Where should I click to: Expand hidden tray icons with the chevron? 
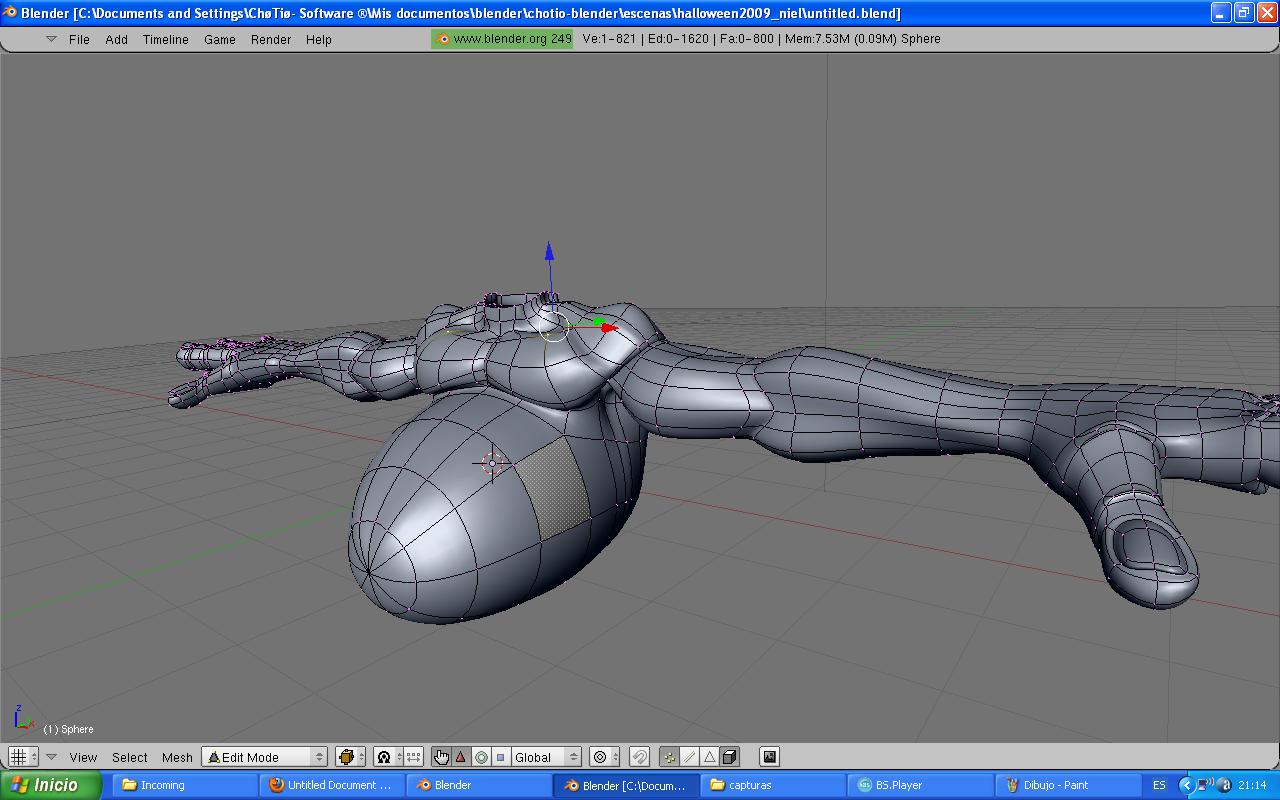click(x=1186, y=785)
